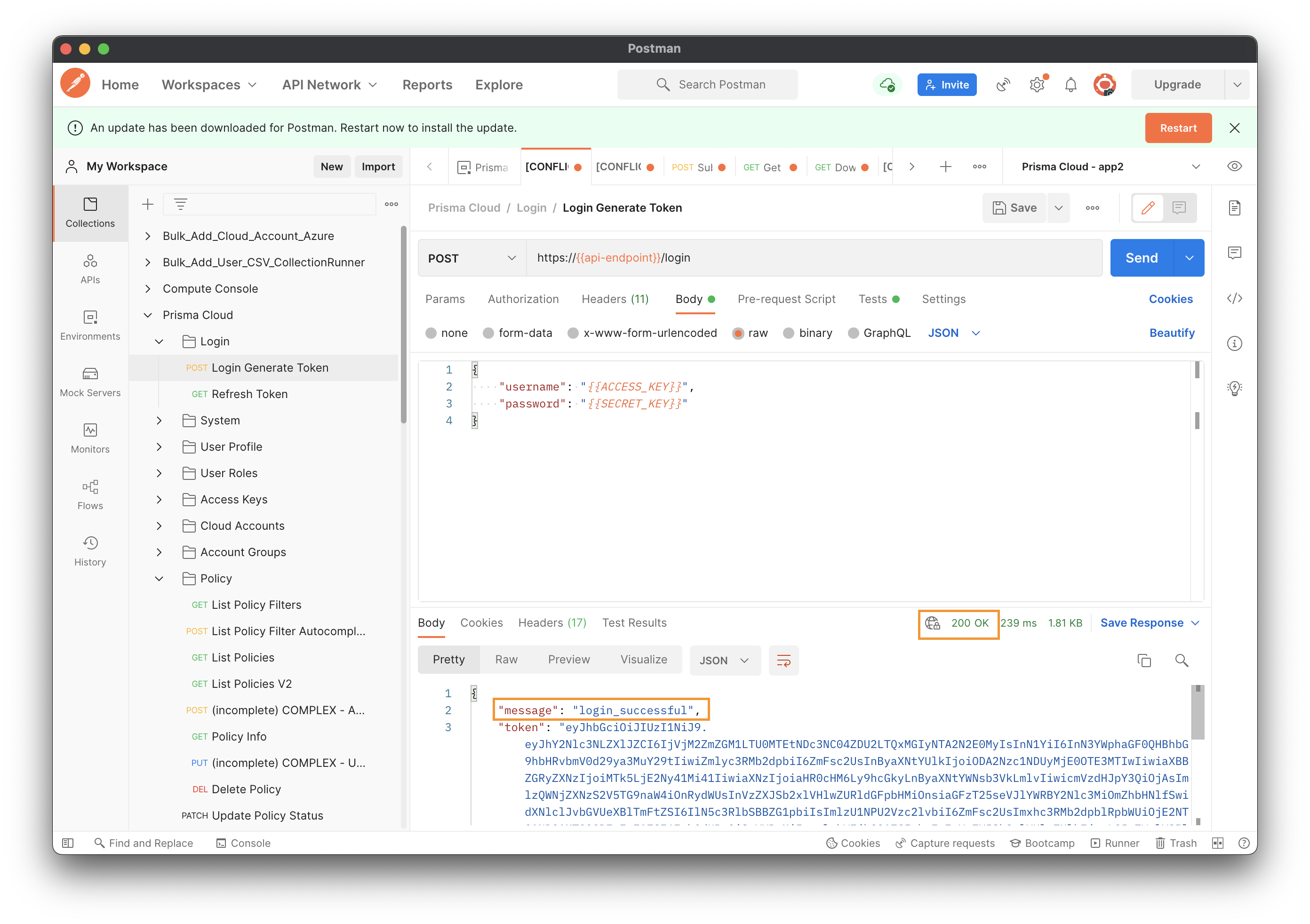Collapse the Policy folder
The image size is (1310, 924).
159,578
